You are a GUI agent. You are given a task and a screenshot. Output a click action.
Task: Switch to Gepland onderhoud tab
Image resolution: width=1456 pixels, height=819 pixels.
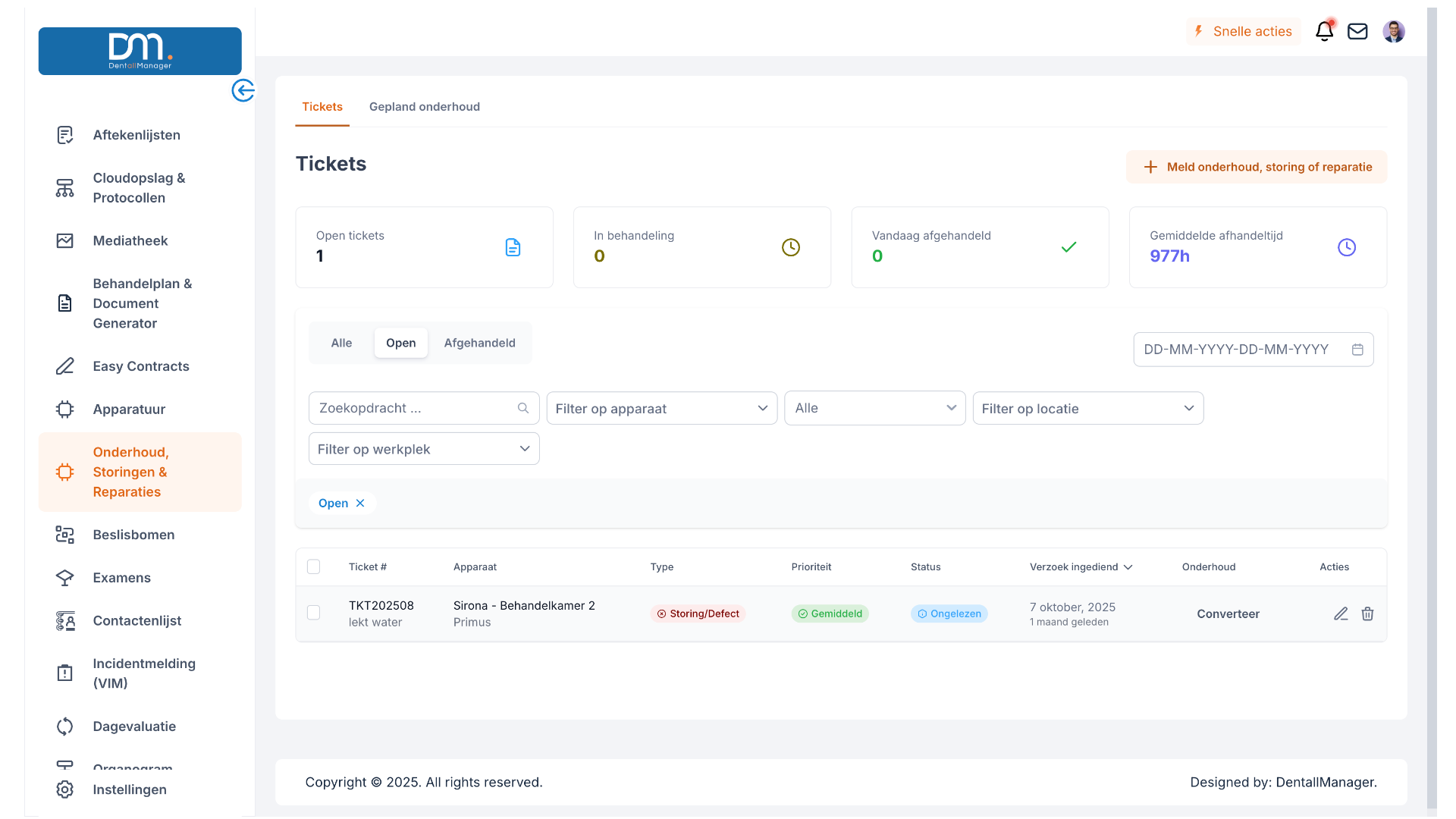pos(424,107)
